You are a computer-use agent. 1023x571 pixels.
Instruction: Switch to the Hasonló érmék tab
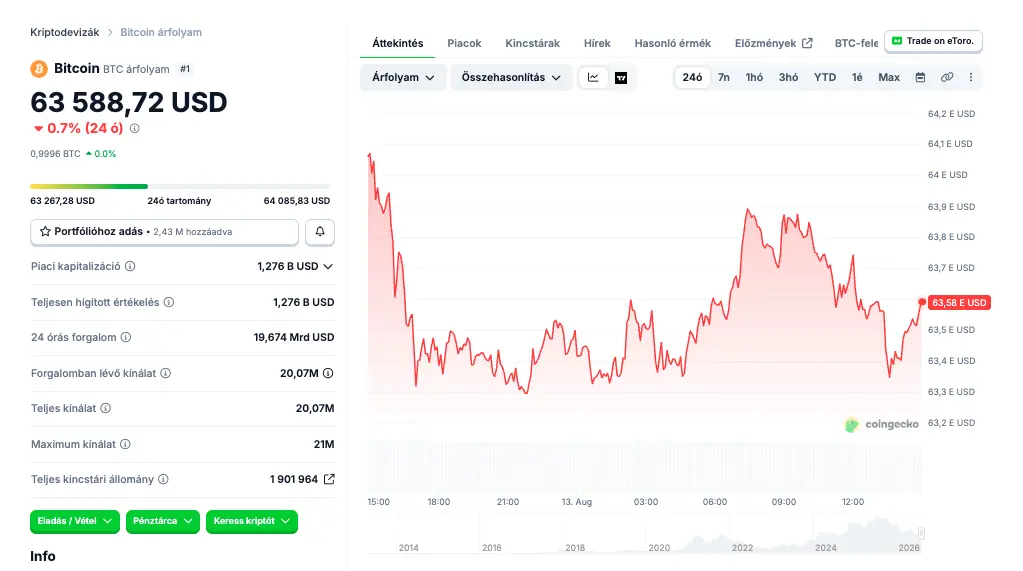[673, 43]
